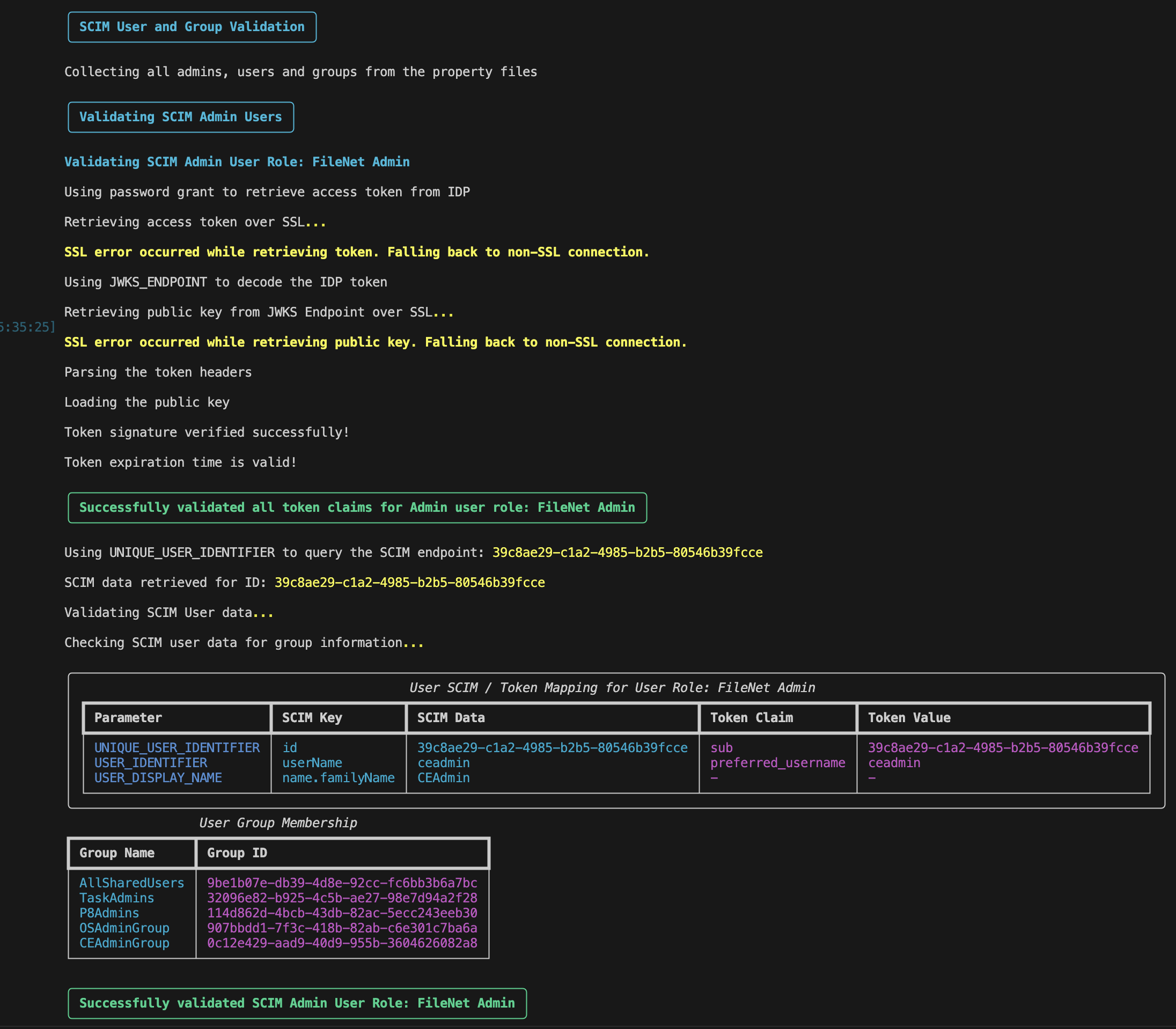The image size is (1176, 1029).
Task: Click 'Parsing the token headers' line
Action: pos(158,372)
